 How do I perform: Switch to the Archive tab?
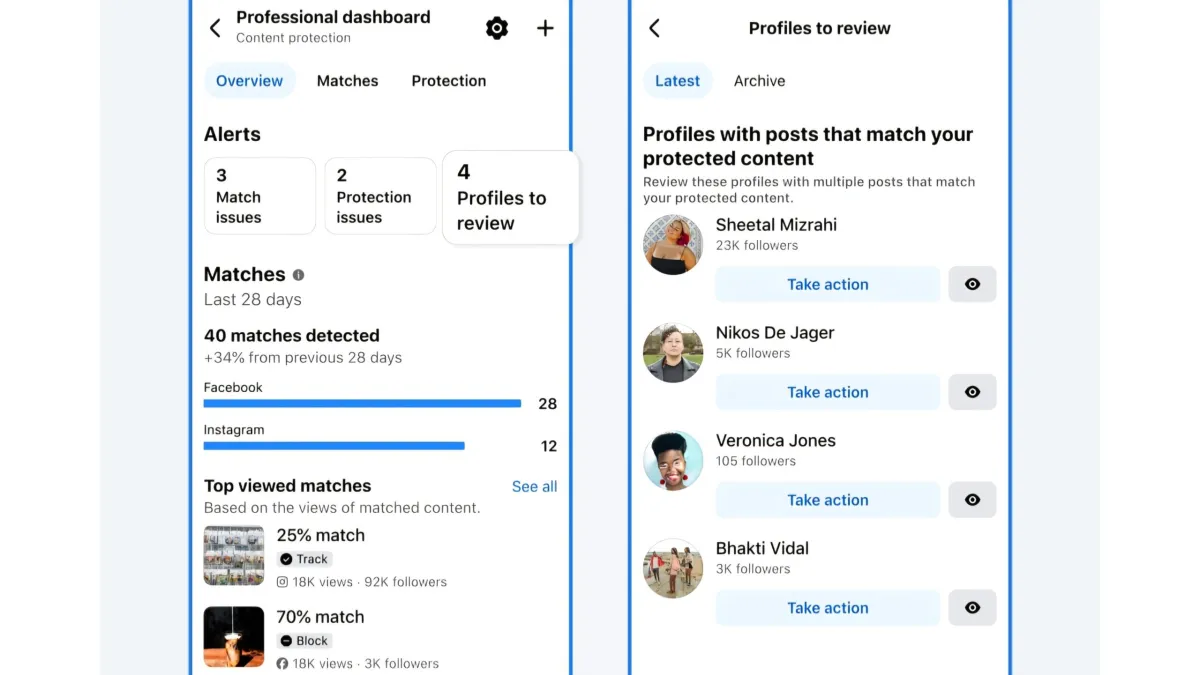tap(759, 81)
